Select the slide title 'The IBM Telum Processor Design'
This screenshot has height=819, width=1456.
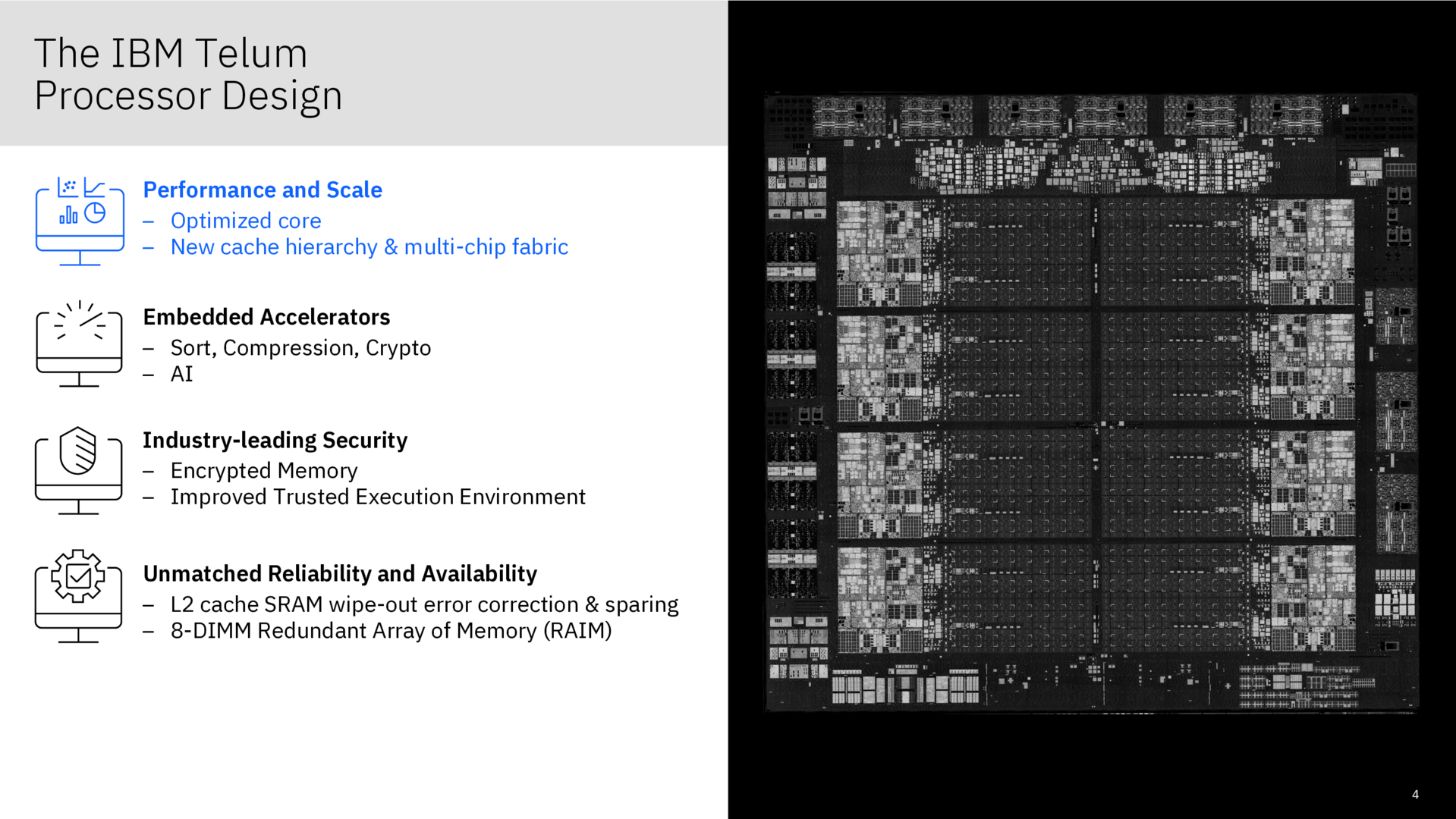[x=188, y=74]
